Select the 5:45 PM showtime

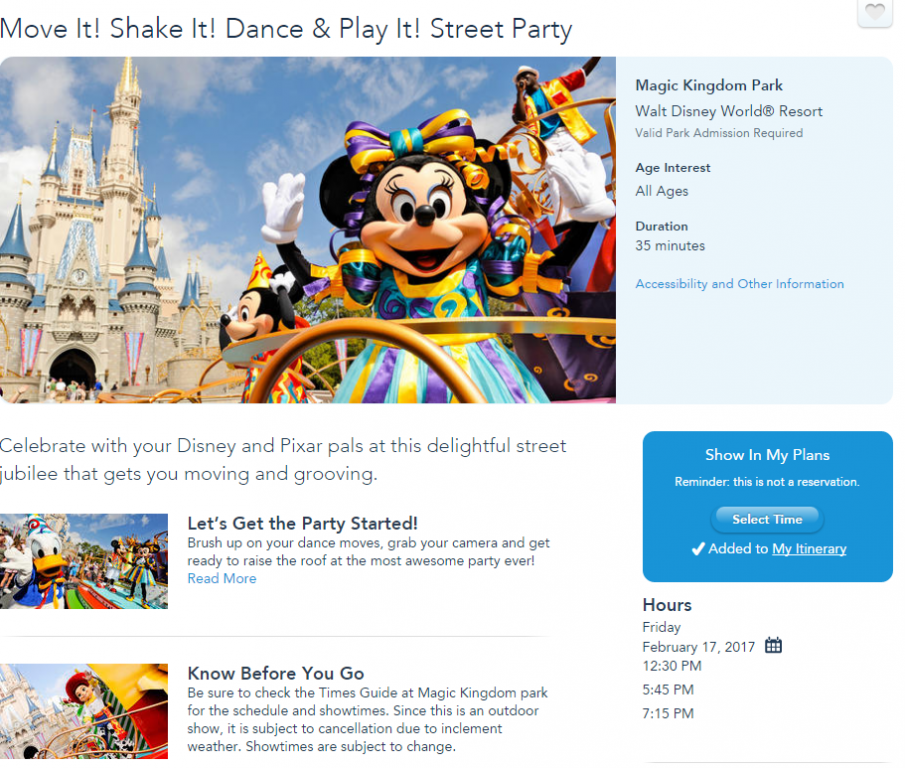669,690
